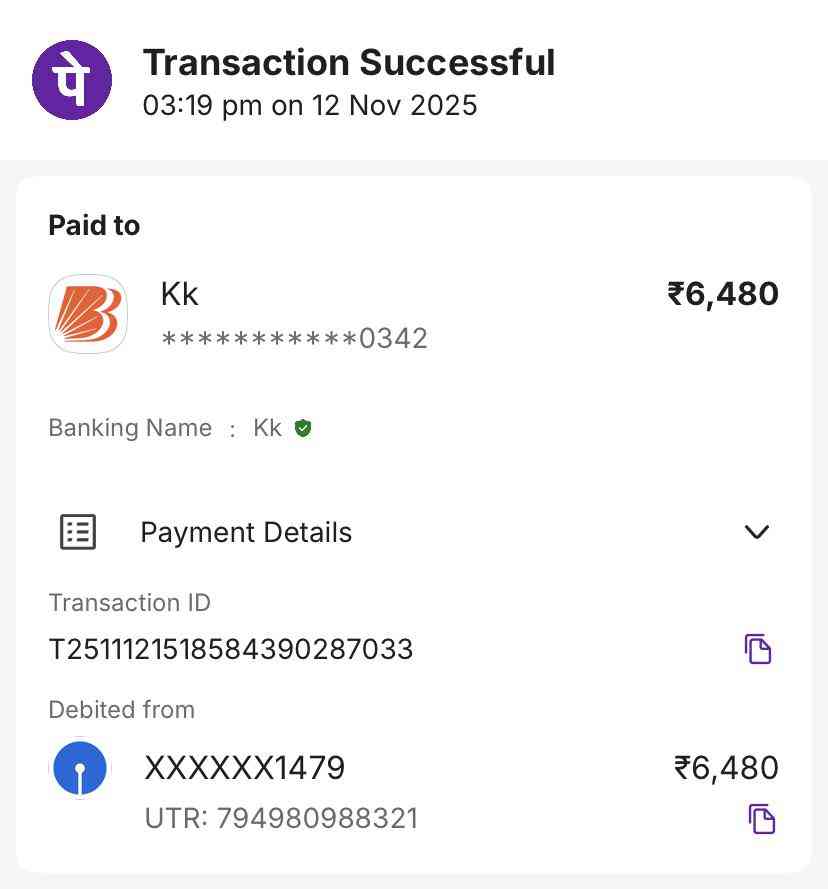828x889 pixels.
Task: Copy the UTR number
Action: [x=762, y=818]
